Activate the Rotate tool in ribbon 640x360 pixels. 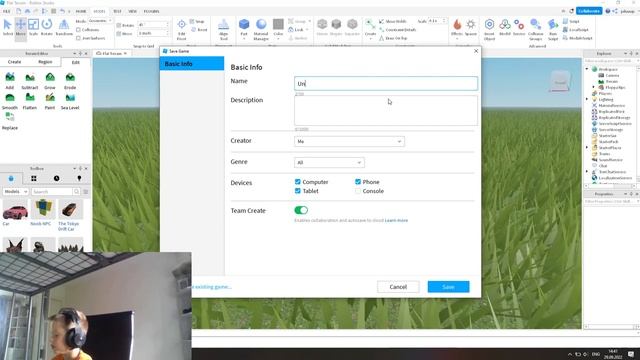coord(47,27)
